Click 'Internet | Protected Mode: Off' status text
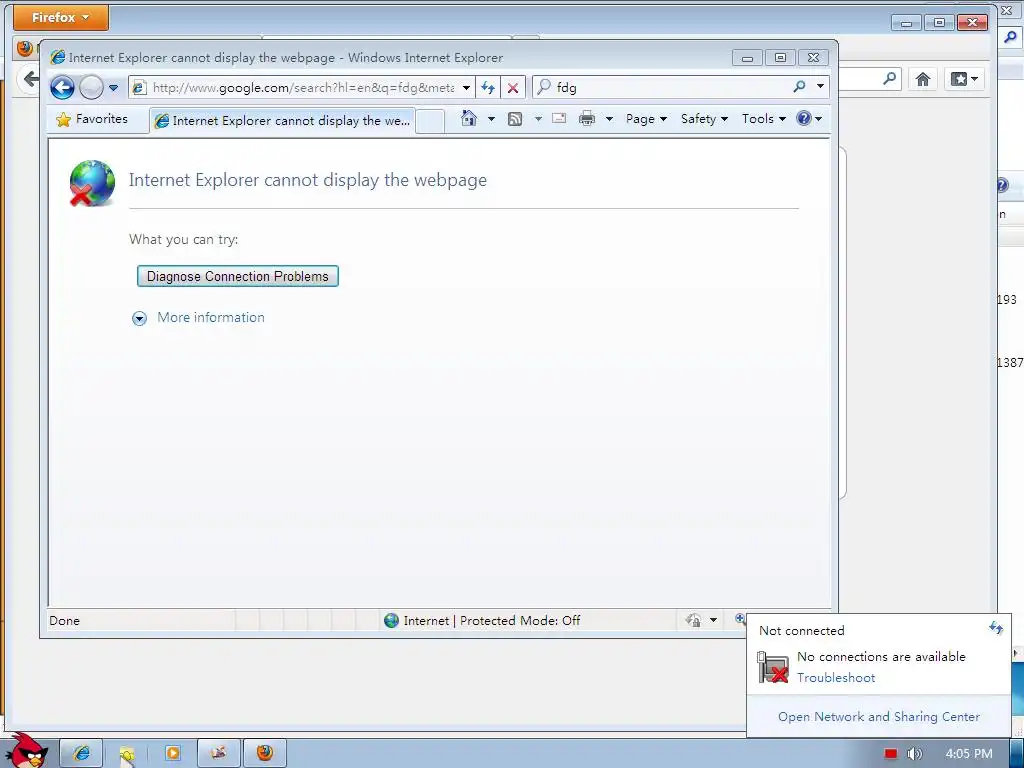 pyautogui.click(x=492, y=620)
